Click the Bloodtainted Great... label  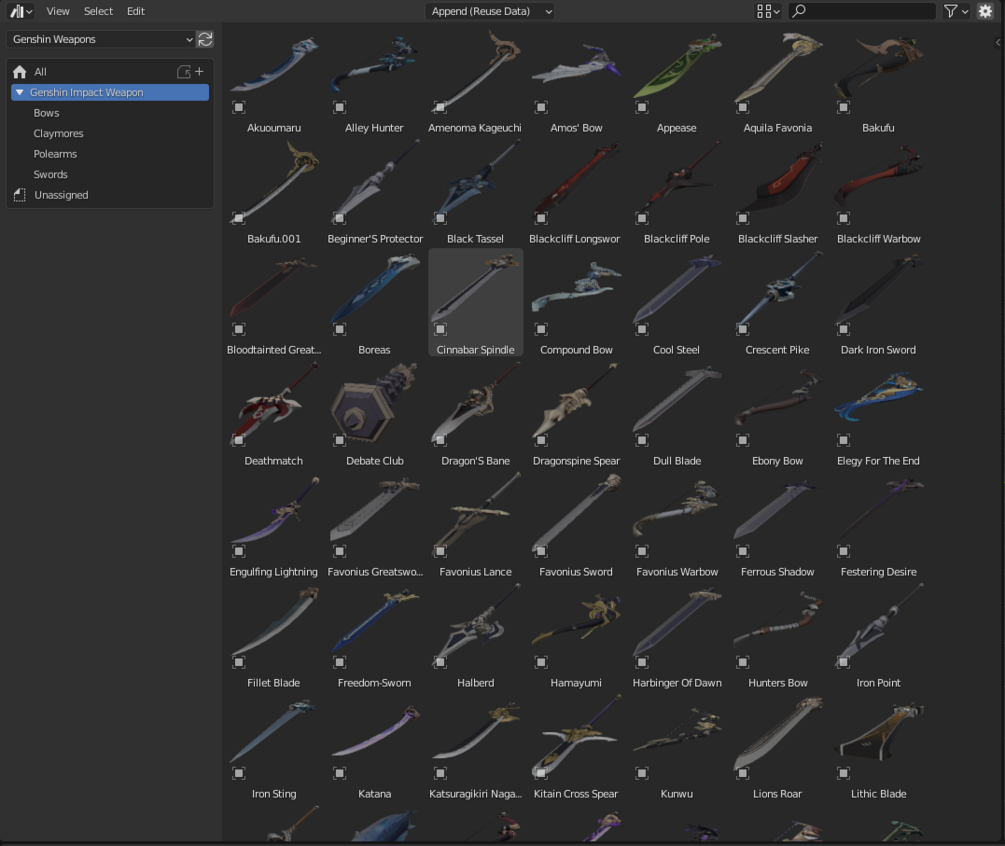coord(274,350)
